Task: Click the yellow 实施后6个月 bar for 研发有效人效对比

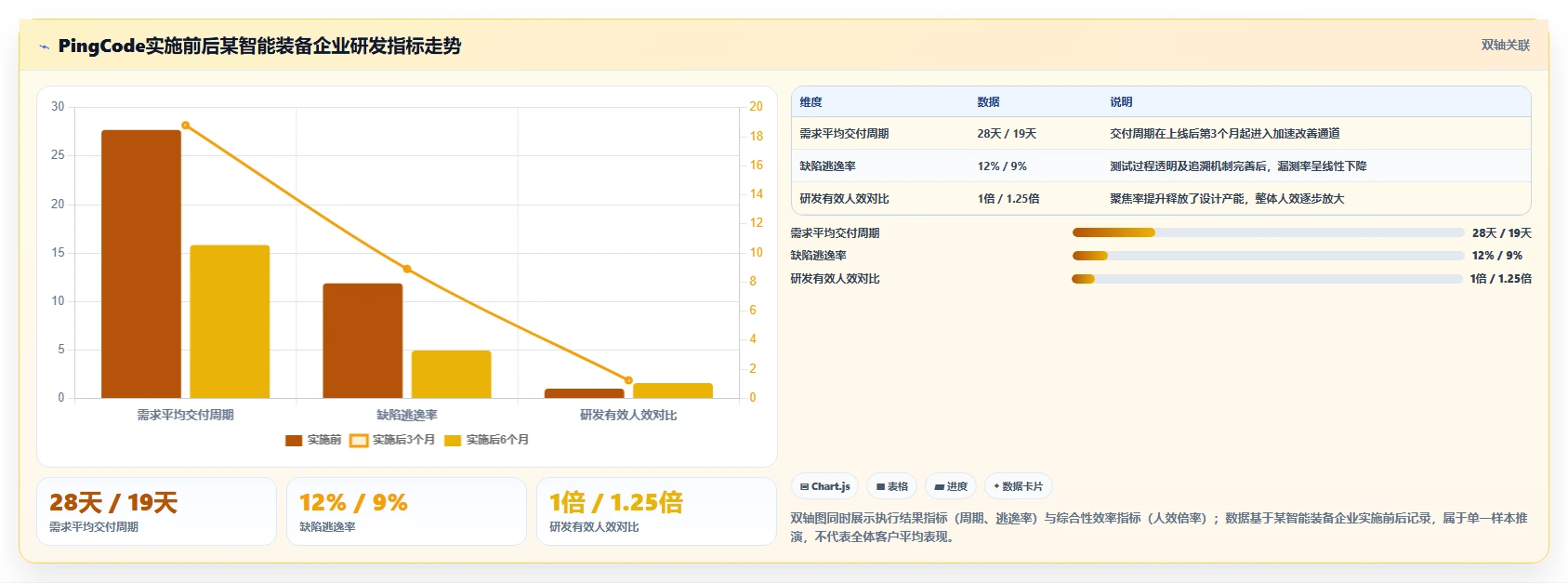Action: (x=673, y=391)
